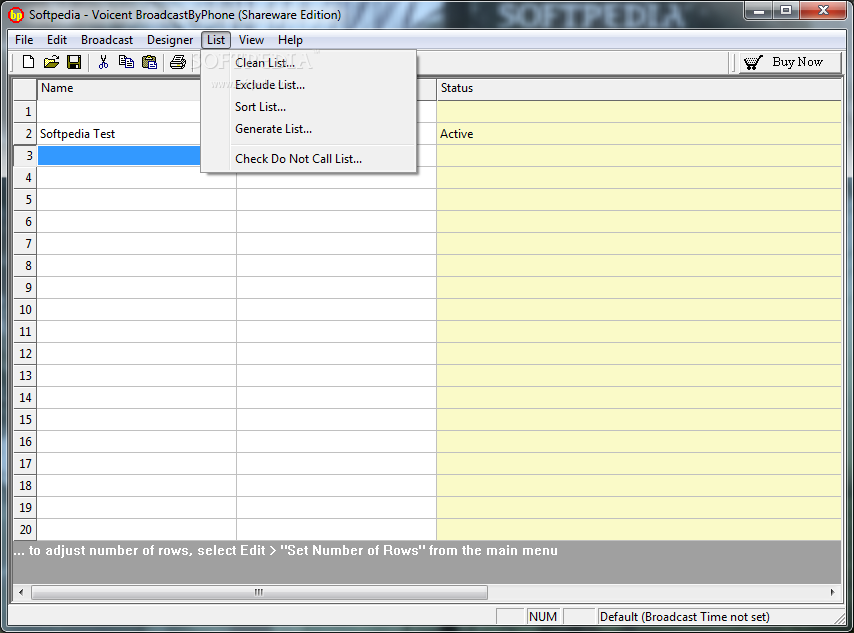The image size is (854, 633).
Task: Select Generate List... menu entry
Action: pyautogui.click(x=308, y=129)
